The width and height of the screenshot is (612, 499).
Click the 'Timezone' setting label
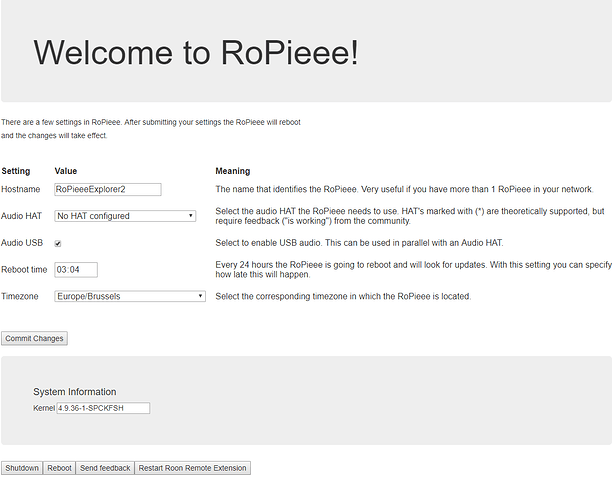pos(20,296)
